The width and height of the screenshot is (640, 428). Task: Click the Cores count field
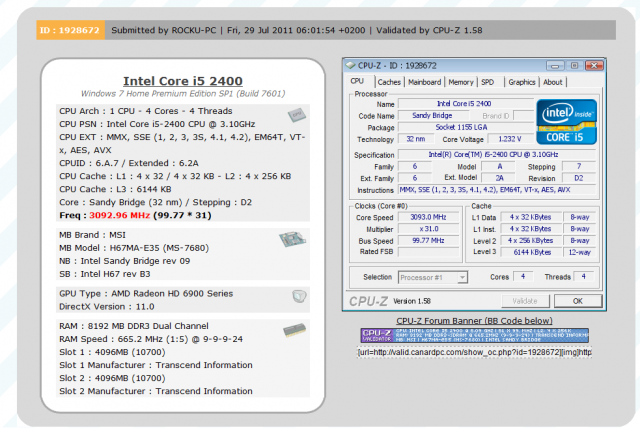[x=523, y=277]
